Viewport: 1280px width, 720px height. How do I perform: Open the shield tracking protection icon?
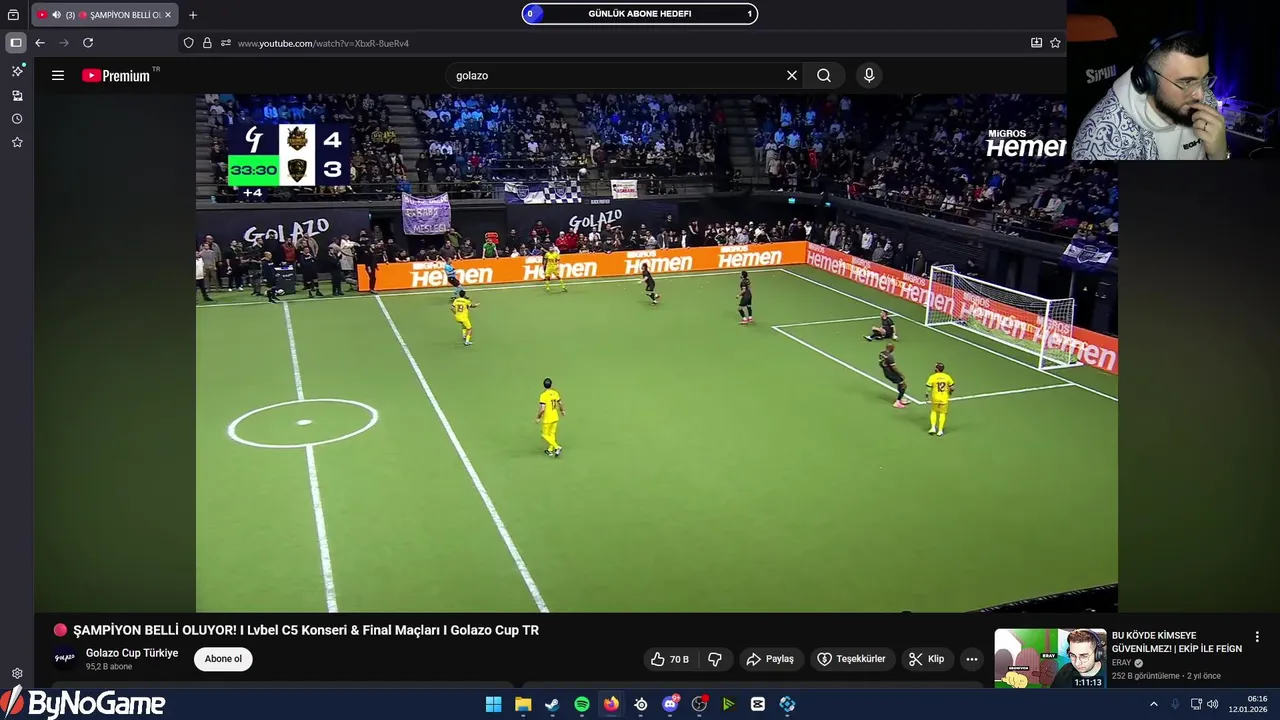(189, 43)
